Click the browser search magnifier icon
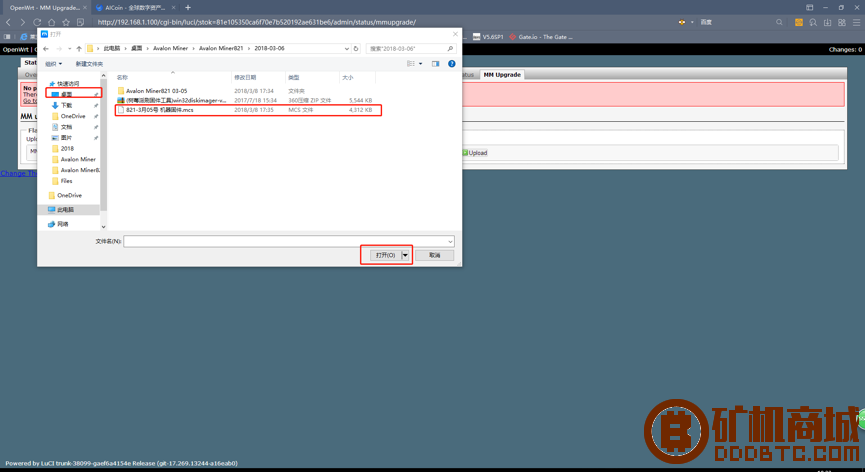Image resolution: width=865 pixels, height=472 pixels. pyautogui.click(x=779, y=22)
